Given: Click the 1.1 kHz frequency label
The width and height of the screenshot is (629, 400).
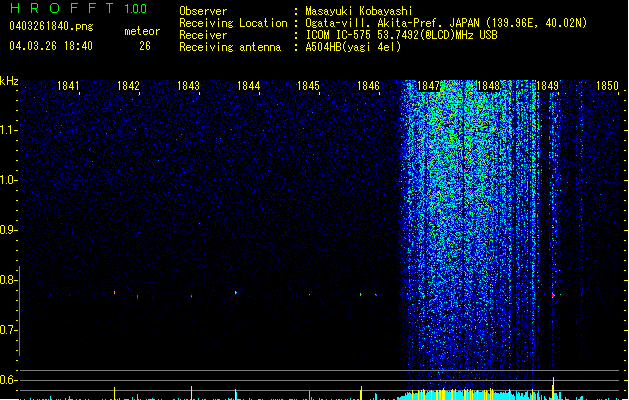Looking at the screenshot, I should point(9,130).
